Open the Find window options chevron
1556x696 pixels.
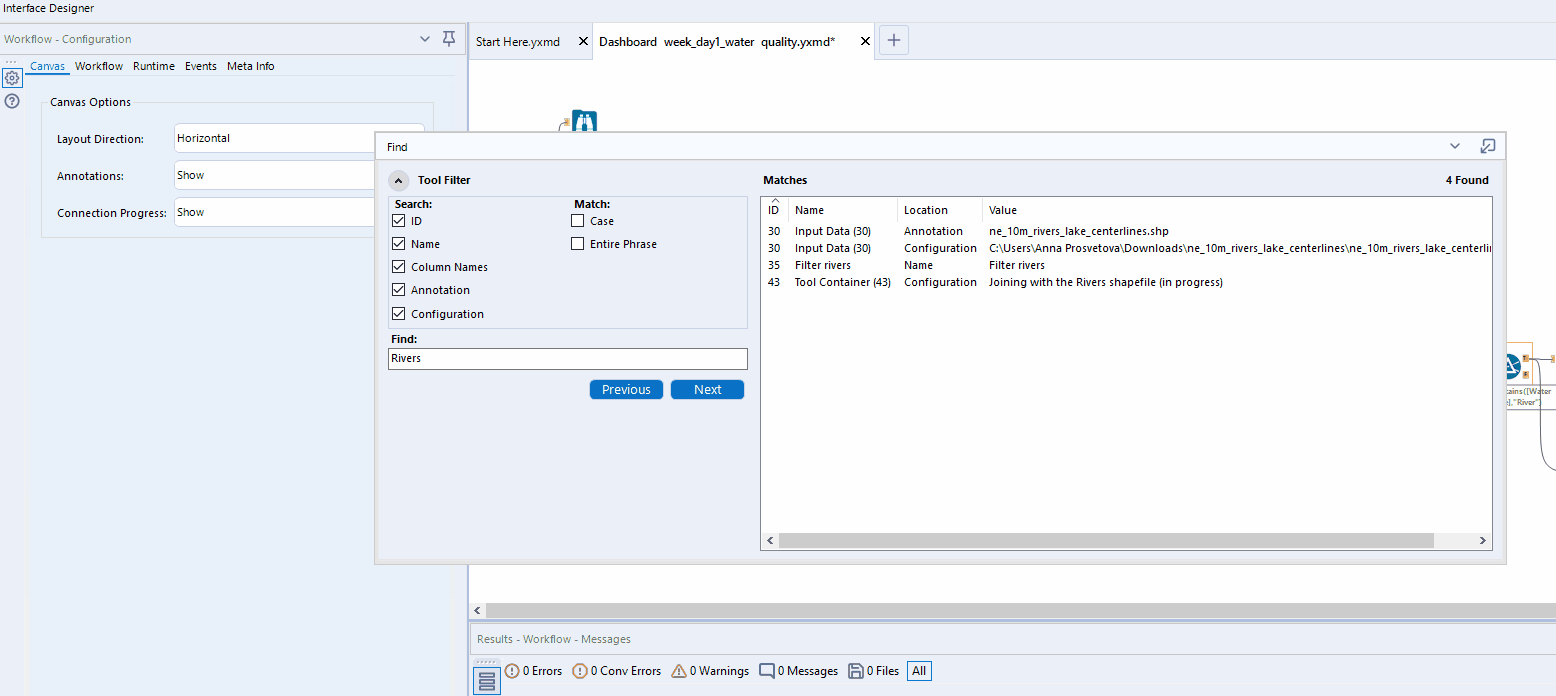click(1455, 146)
